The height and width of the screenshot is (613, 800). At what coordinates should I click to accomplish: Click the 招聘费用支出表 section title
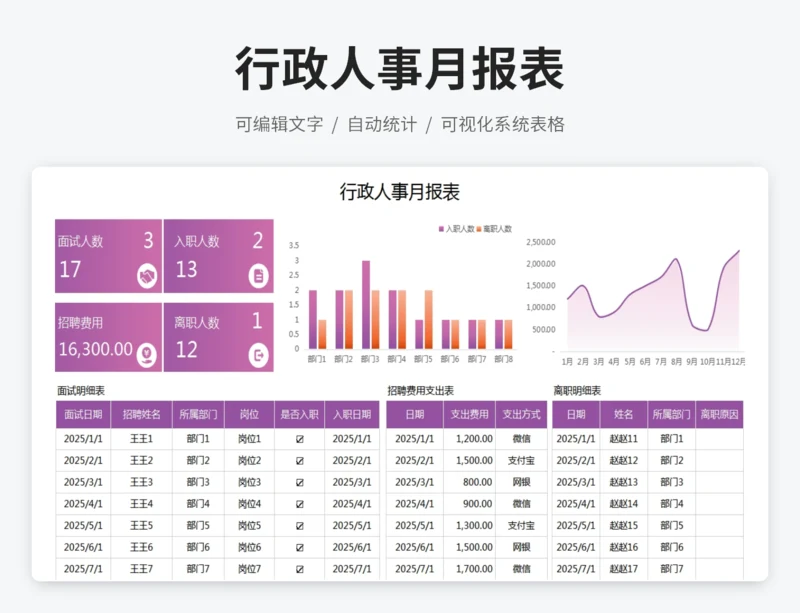(420, 391)
